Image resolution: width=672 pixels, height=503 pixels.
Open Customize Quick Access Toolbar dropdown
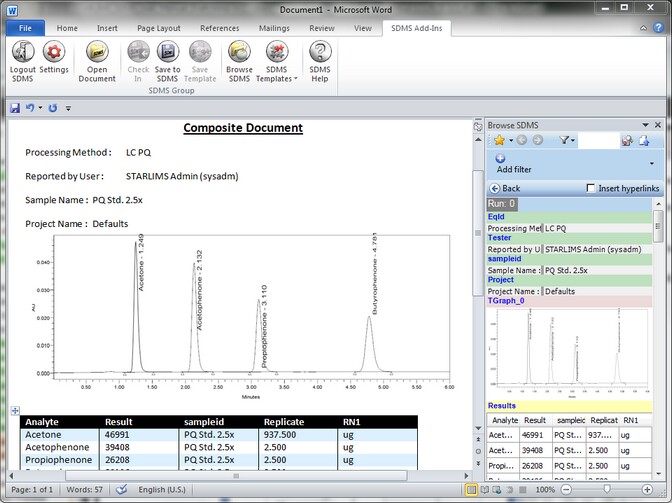pyautogui.click(x=68, y=108)
